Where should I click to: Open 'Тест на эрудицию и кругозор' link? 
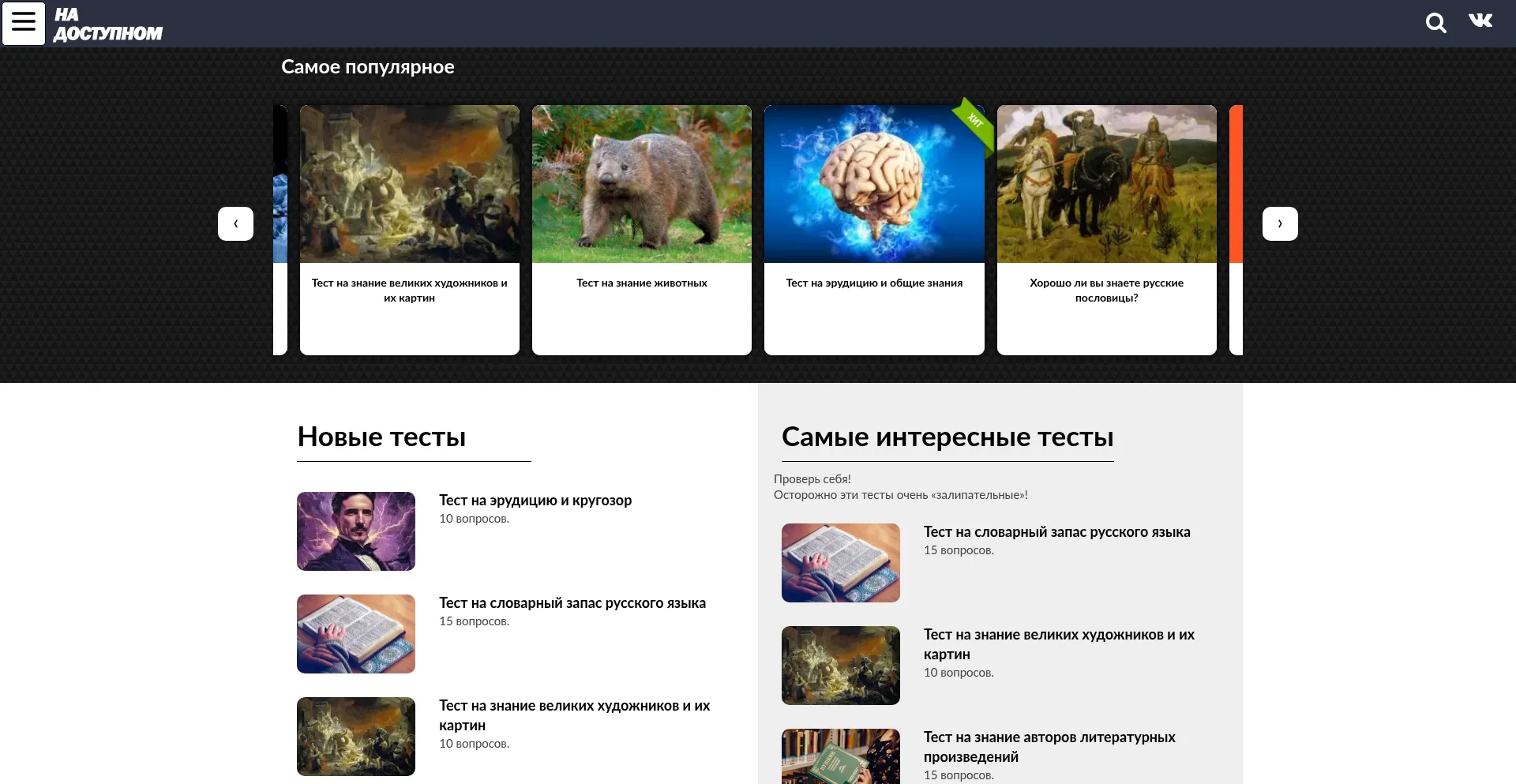(x=535, y=501)
